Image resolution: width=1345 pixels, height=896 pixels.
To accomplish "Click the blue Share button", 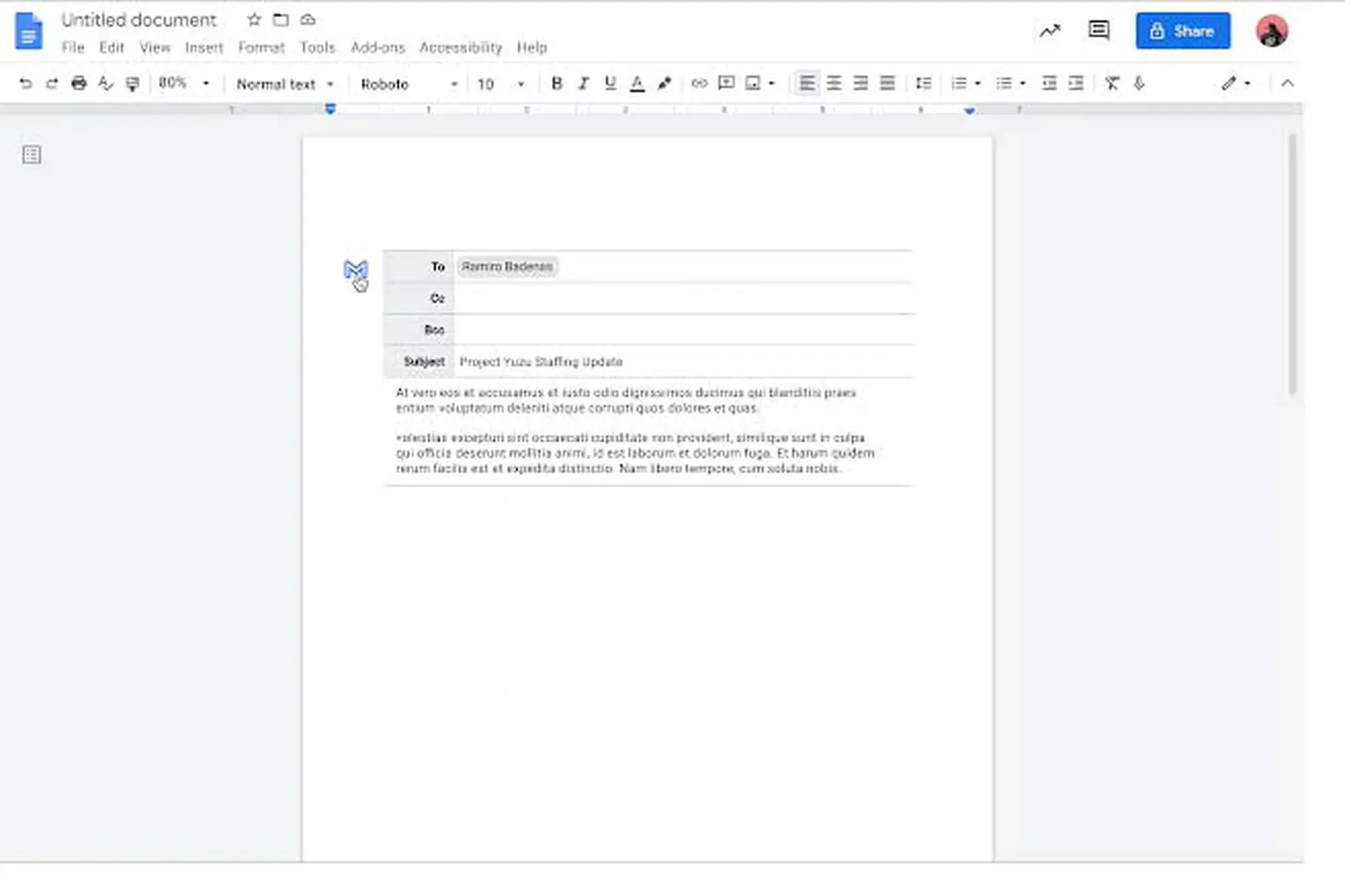I will (1182, 31).
